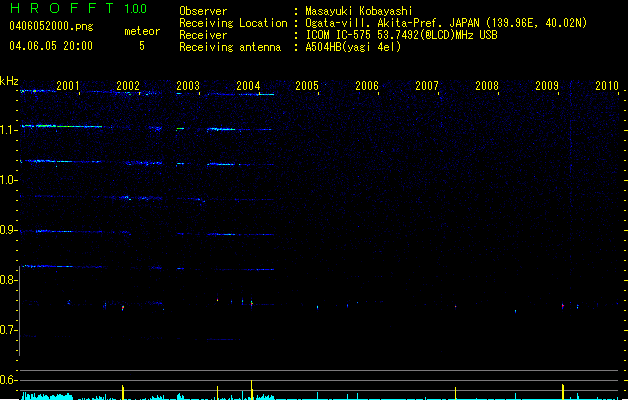
Task: Click the 2001 time axis label
Action: pos(67,85)
